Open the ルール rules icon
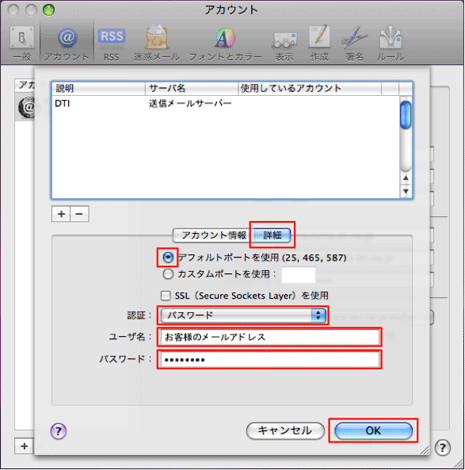Screen dimensions: 465x470 390,44
